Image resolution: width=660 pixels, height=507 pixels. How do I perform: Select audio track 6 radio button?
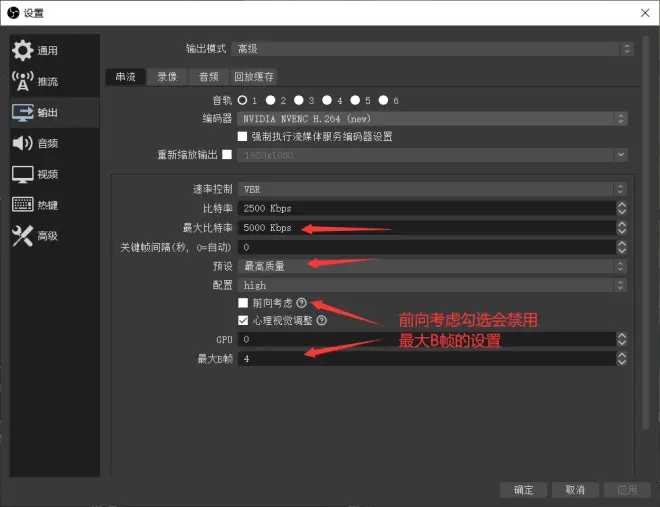[x=383, y=100]
